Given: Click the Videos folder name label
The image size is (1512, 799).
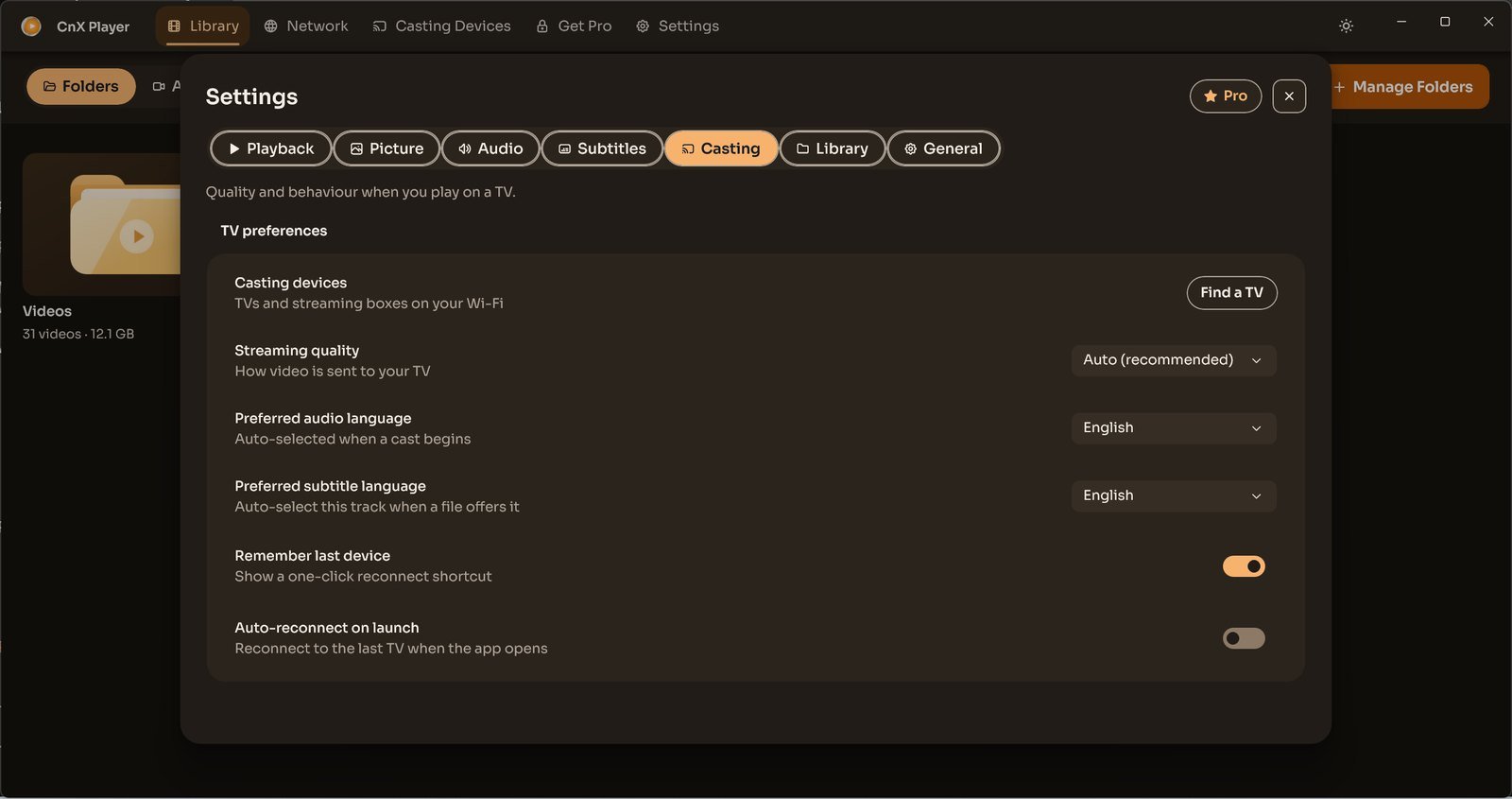Looking at the screenshot, I should point(47,311).
